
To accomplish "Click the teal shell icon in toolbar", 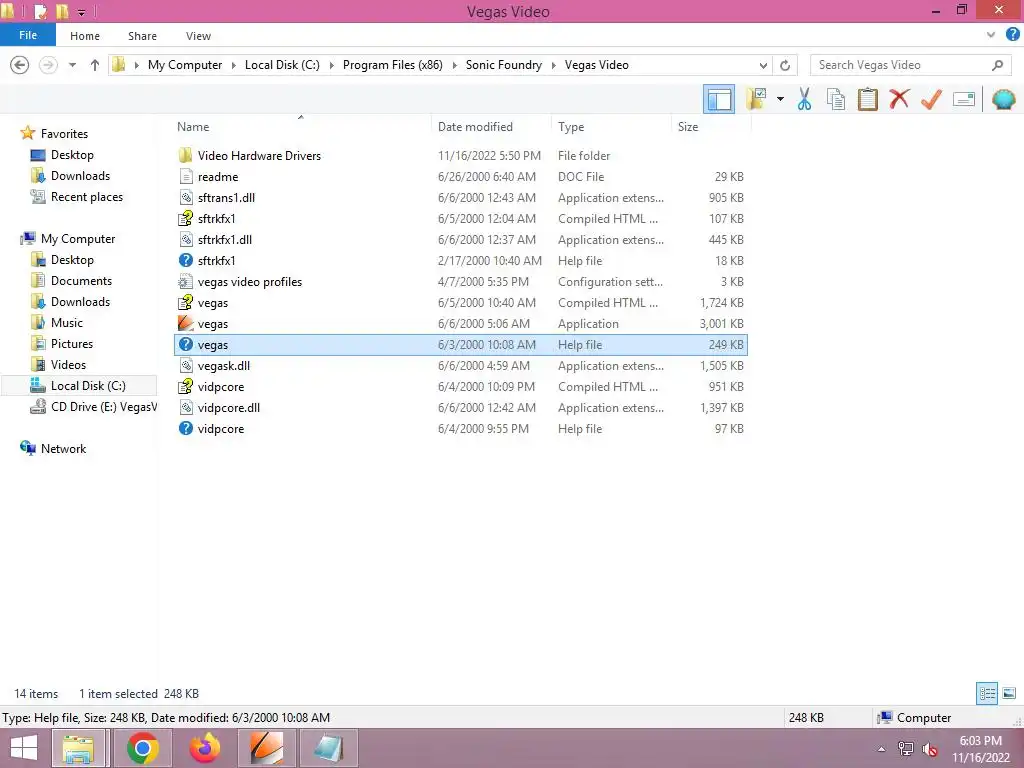I will coord(1003,99).
